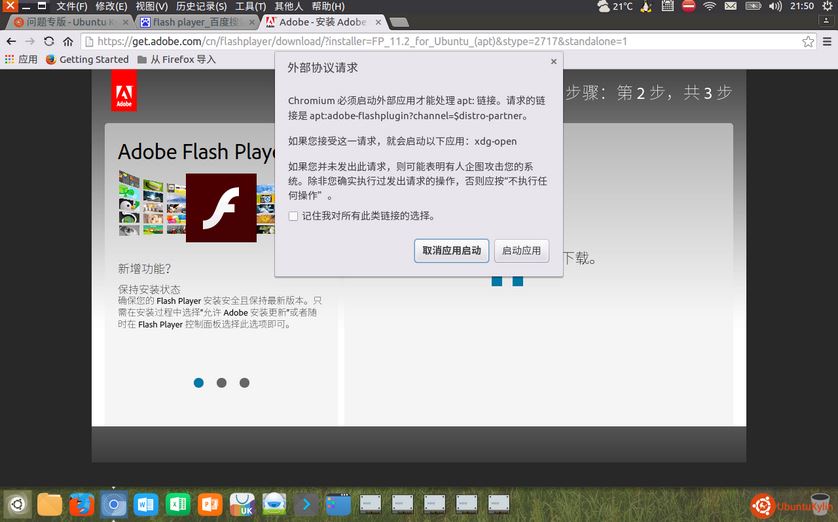
Task: Open the battery status indicator
Action: (753, 6)
